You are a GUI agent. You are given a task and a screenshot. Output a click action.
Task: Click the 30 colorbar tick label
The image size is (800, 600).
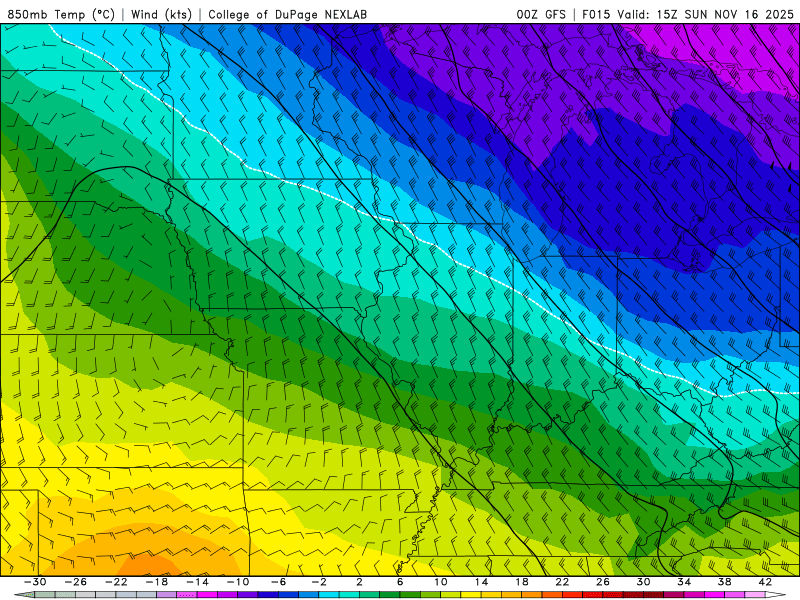click(643, 582)
